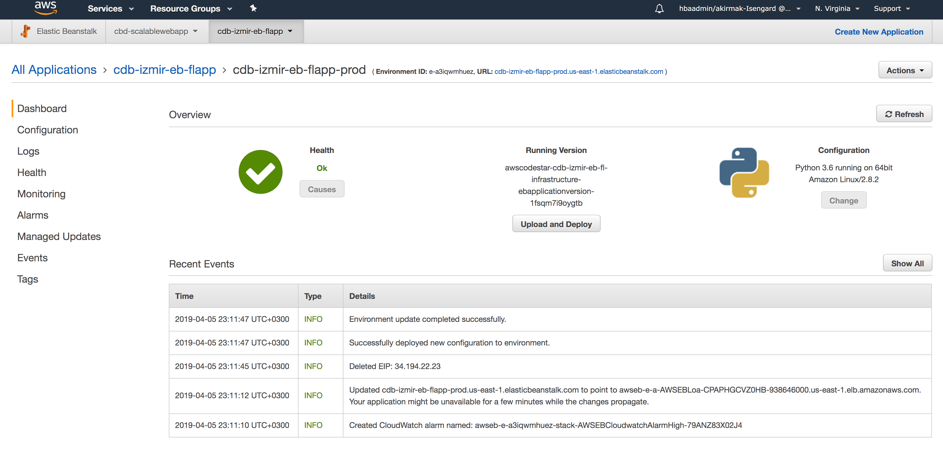Open Alarms in the sidebar
The image size is (943, 452).
click(x=32, y=215)
